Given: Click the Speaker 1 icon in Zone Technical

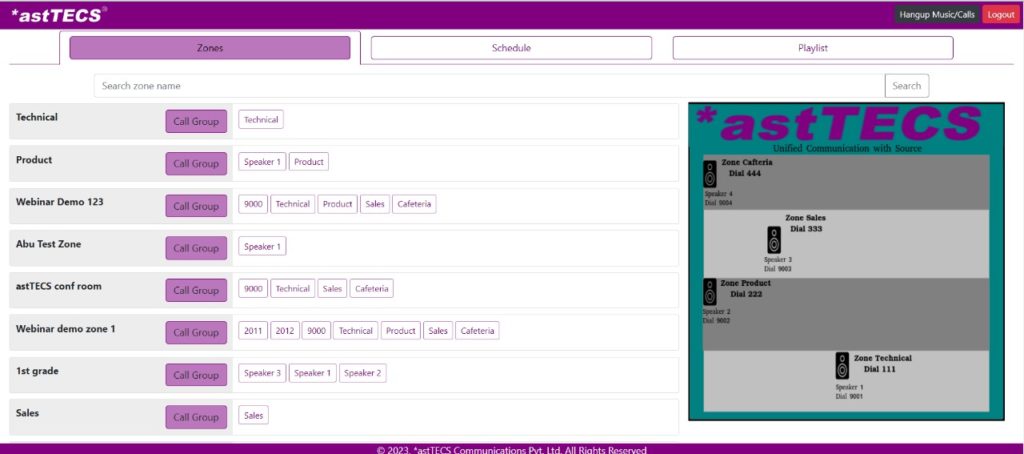Looking at the screenshot, I should (842, 366).
